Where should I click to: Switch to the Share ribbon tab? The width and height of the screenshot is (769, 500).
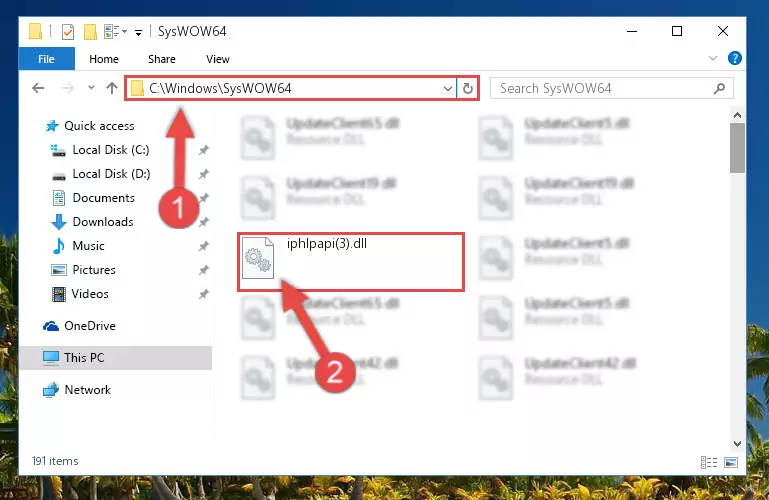click(x=162, y=59)
